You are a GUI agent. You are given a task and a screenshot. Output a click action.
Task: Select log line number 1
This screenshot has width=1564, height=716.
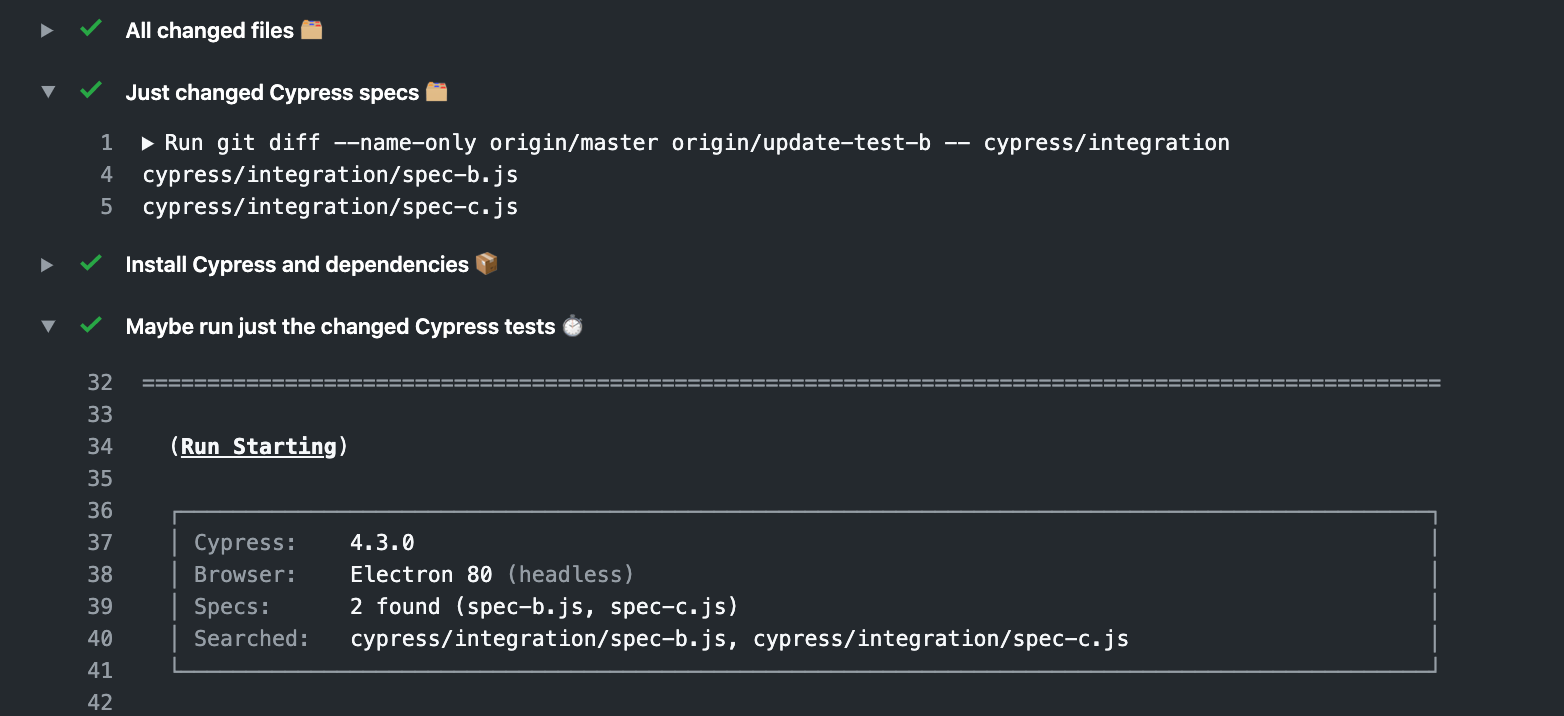[x=106, y=143]
